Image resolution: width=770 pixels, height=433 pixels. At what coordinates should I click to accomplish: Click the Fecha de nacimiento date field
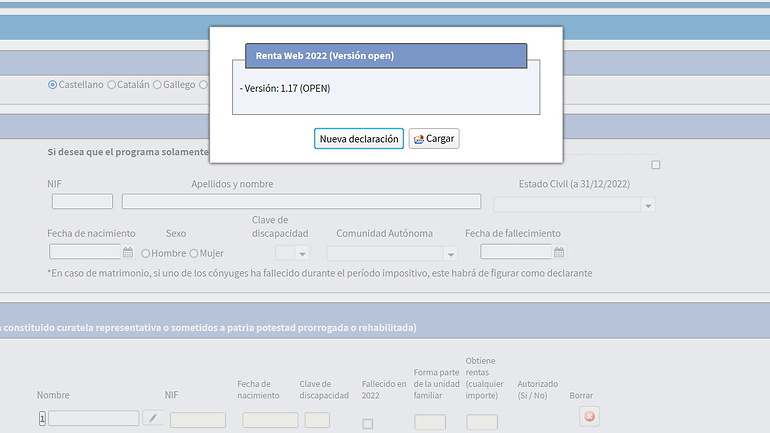(x=85, y=252)
